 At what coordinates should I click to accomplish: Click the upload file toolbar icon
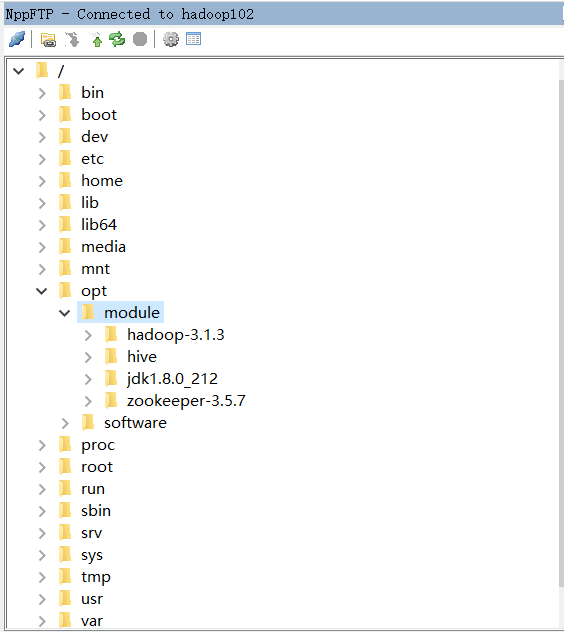pyautogui.click(x=96, y=40)
